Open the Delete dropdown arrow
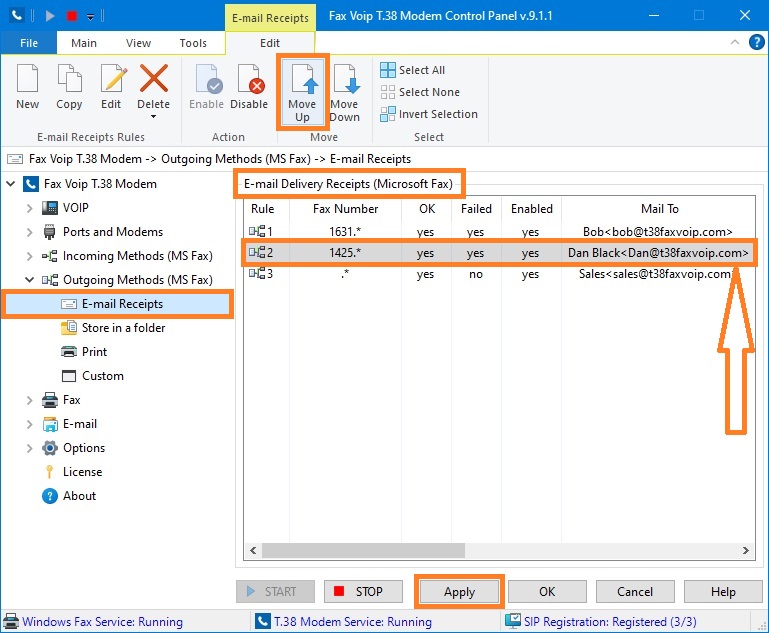 [x=154, y=117]
